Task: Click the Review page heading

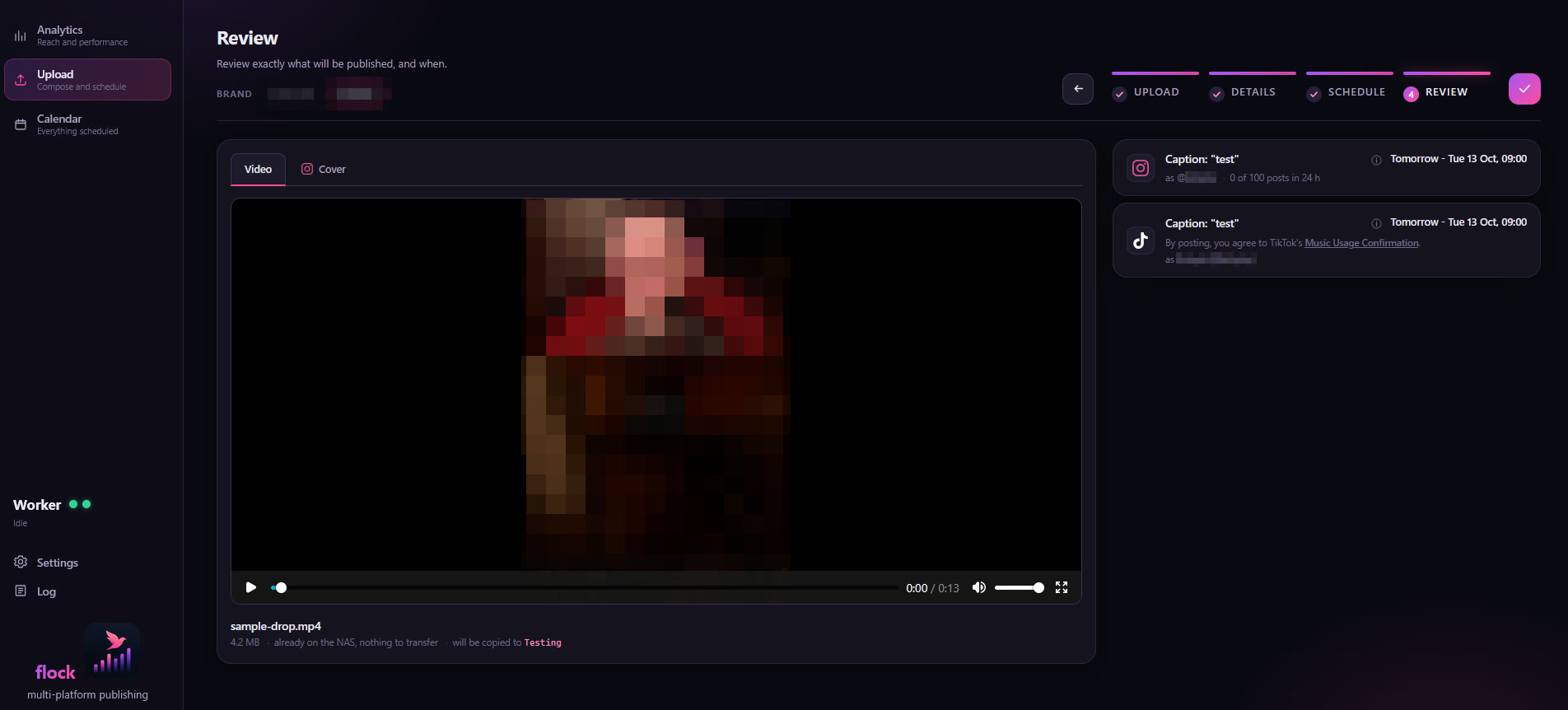Action: click(247, 38)
